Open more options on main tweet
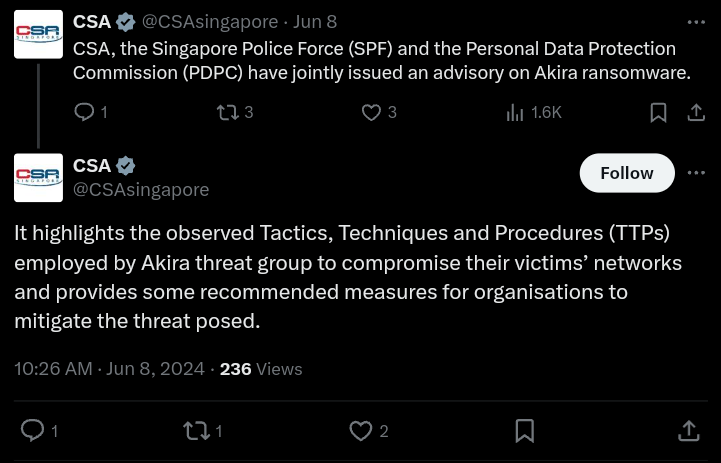Screen dimensions: 721x463 tap(696, 173)
